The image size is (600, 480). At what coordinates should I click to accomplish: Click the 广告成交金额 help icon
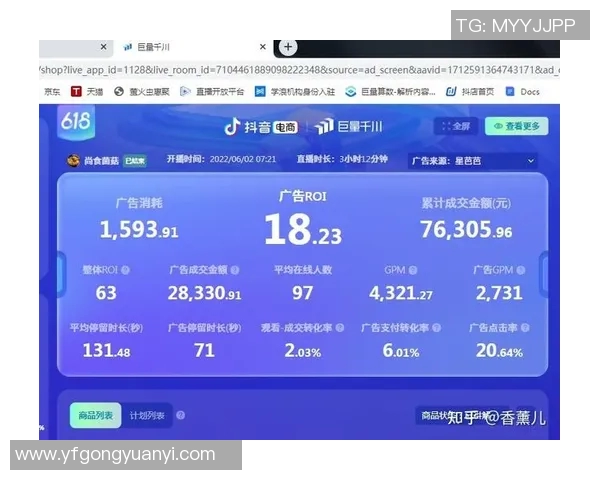[x=235, y=270]
